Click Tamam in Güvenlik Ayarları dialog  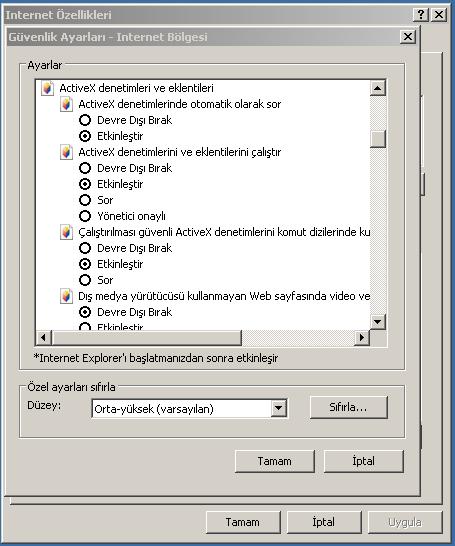(x=275, y=461)
